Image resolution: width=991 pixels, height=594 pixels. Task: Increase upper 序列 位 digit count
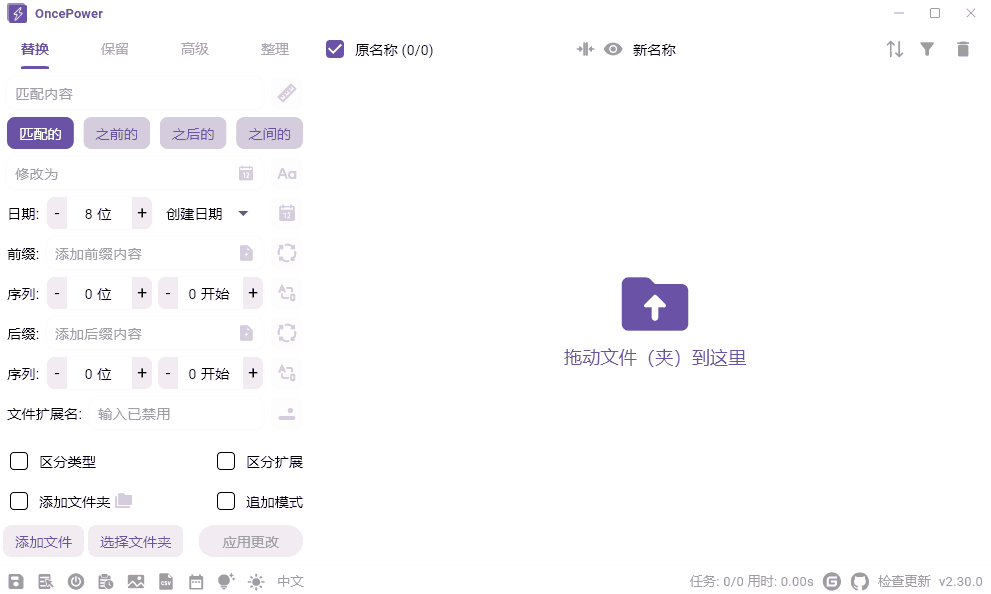[x=142, y=293]
